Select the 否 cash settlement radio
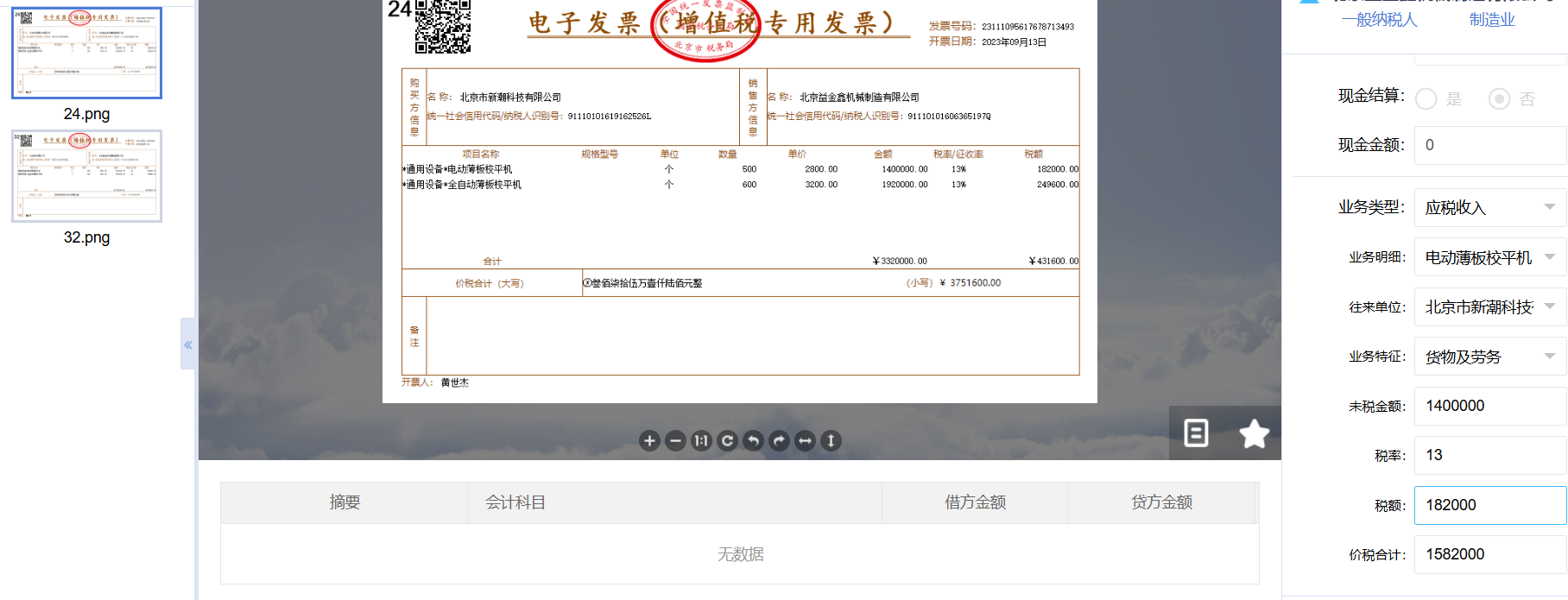The image size is (1568, 600). 1500,99
